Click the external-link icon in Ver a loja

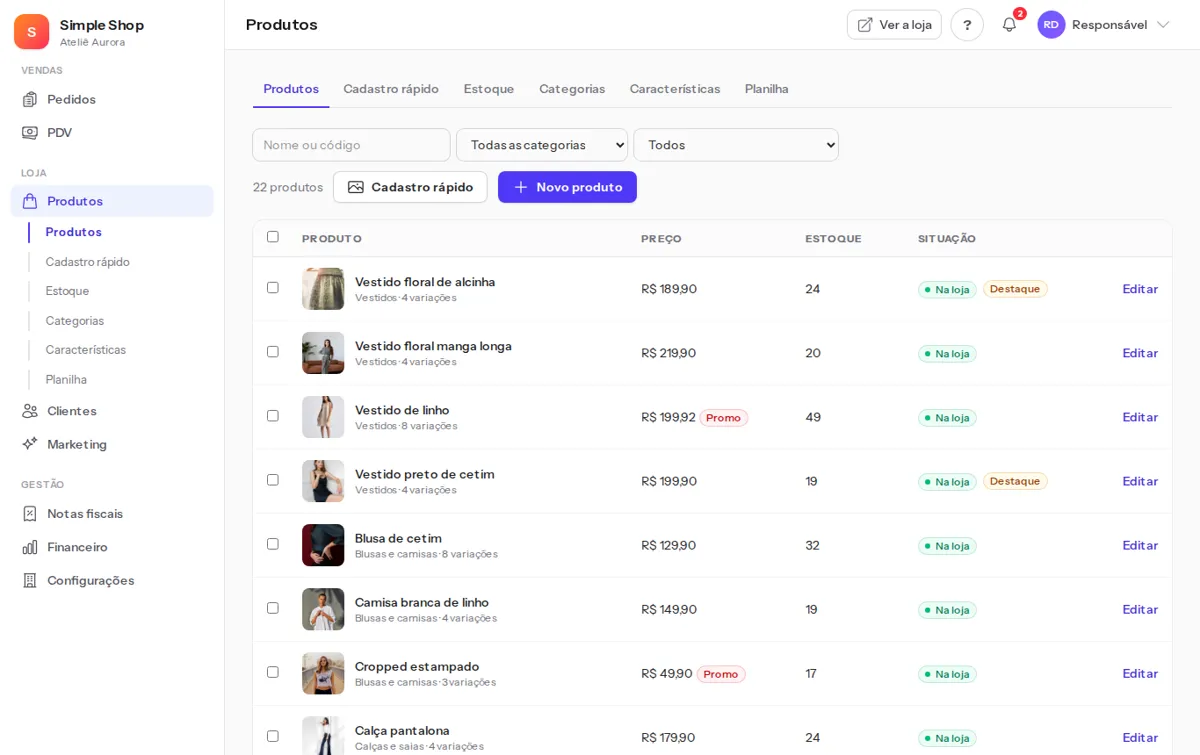pyautogui.click(x=865, y=25)
